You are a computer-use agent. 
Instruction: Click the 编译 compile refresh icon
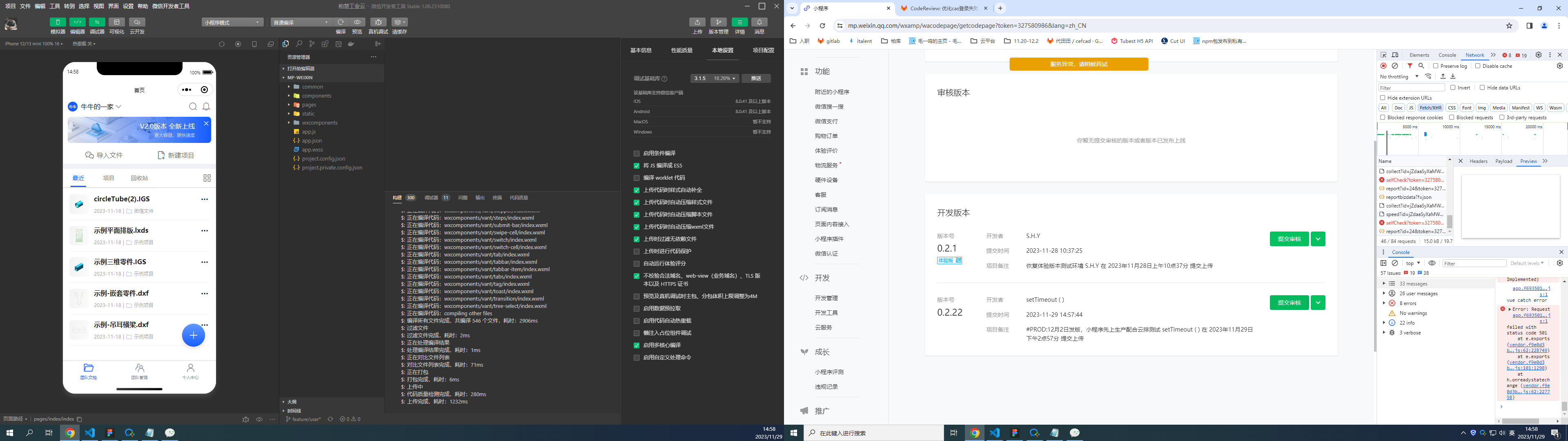pyautogui.click(x=340, y=22)
